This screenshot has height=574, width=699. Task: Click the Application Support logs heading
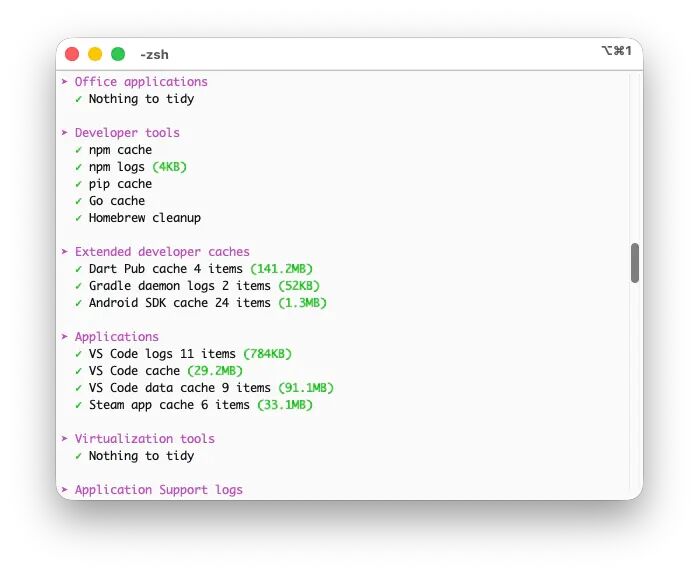159,490
